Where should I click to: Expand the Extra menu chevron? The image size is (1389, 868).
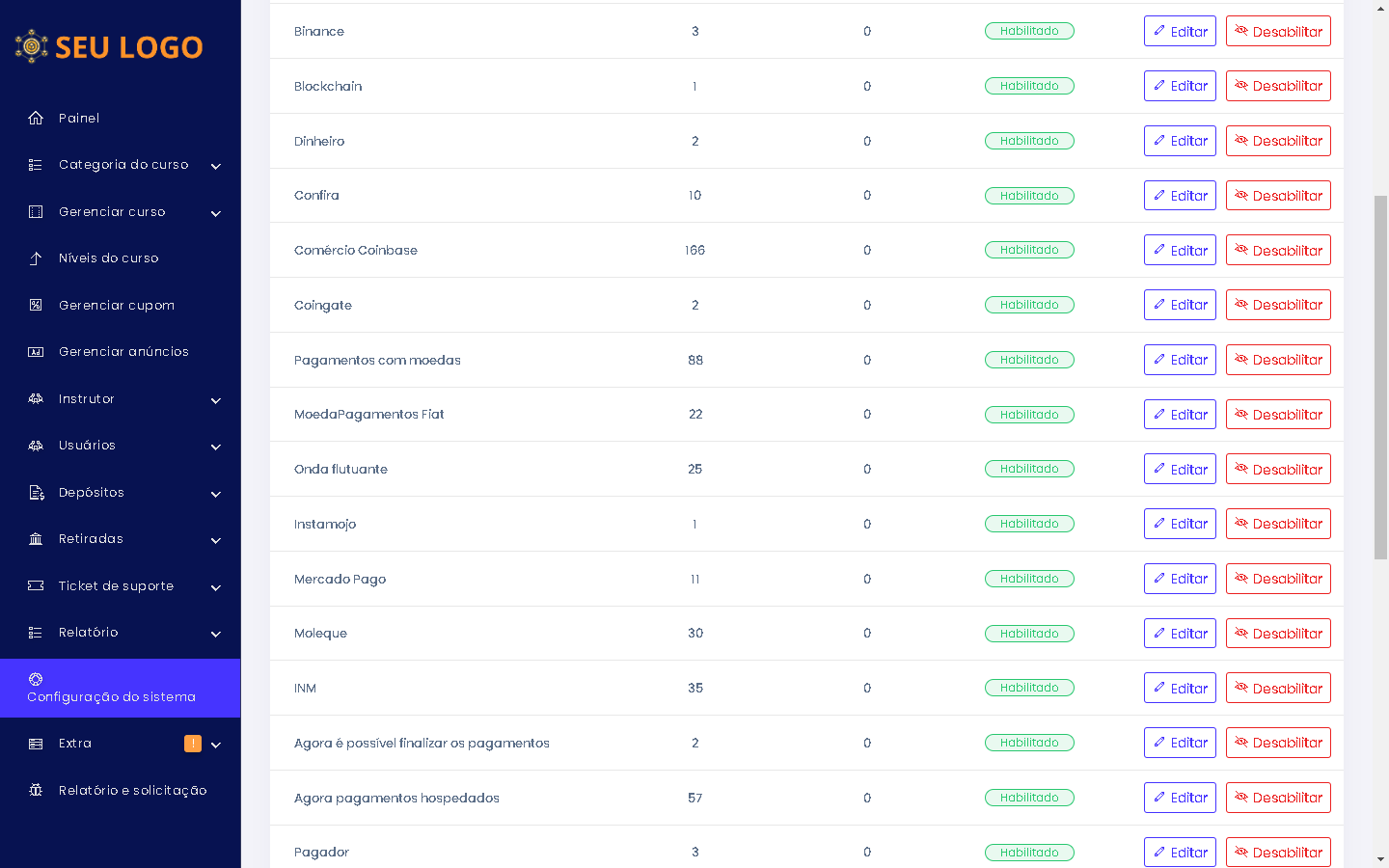[x=216, y=745]
